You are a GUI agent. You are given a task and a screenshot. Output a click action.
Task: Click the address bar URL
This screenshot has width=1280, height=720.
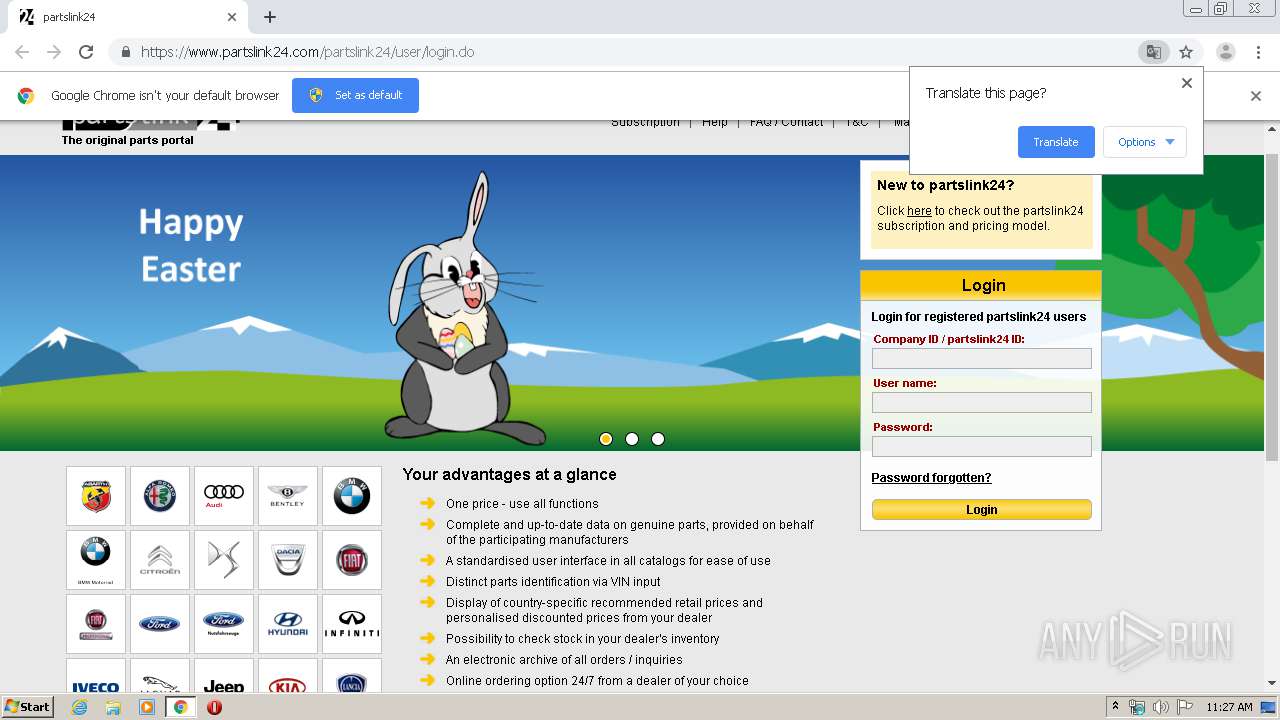[308, 52]
